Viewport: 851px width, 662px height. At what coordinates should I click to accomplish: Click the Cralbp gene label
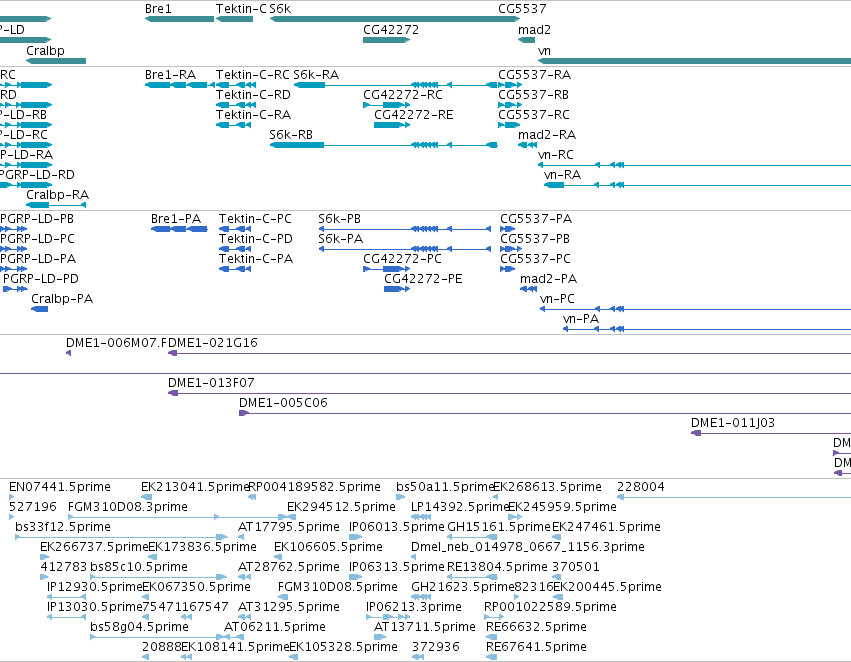tap(45, 51)
